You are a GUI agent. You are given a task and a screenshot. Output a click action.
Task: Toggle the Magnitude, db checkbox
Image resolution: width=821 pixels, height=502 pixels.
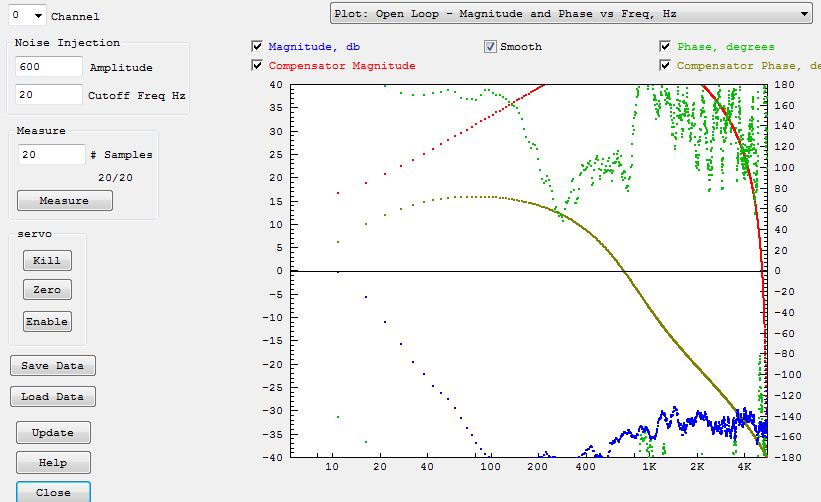[x=257, y=46]
